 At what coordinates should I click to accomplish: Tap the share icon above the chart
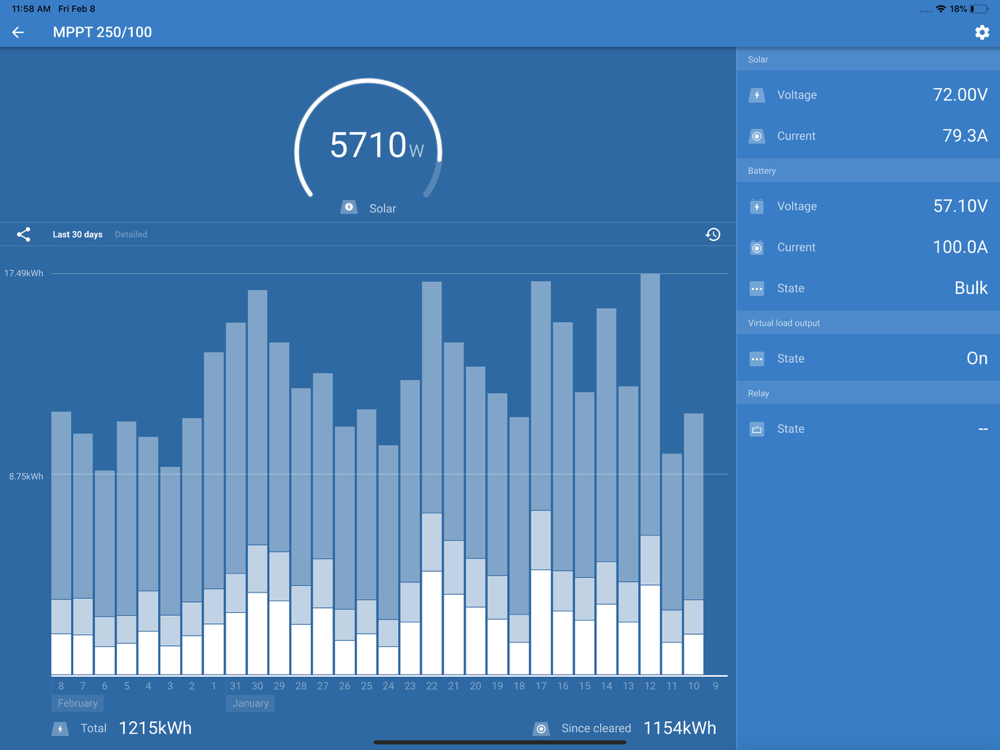[24, 235]
